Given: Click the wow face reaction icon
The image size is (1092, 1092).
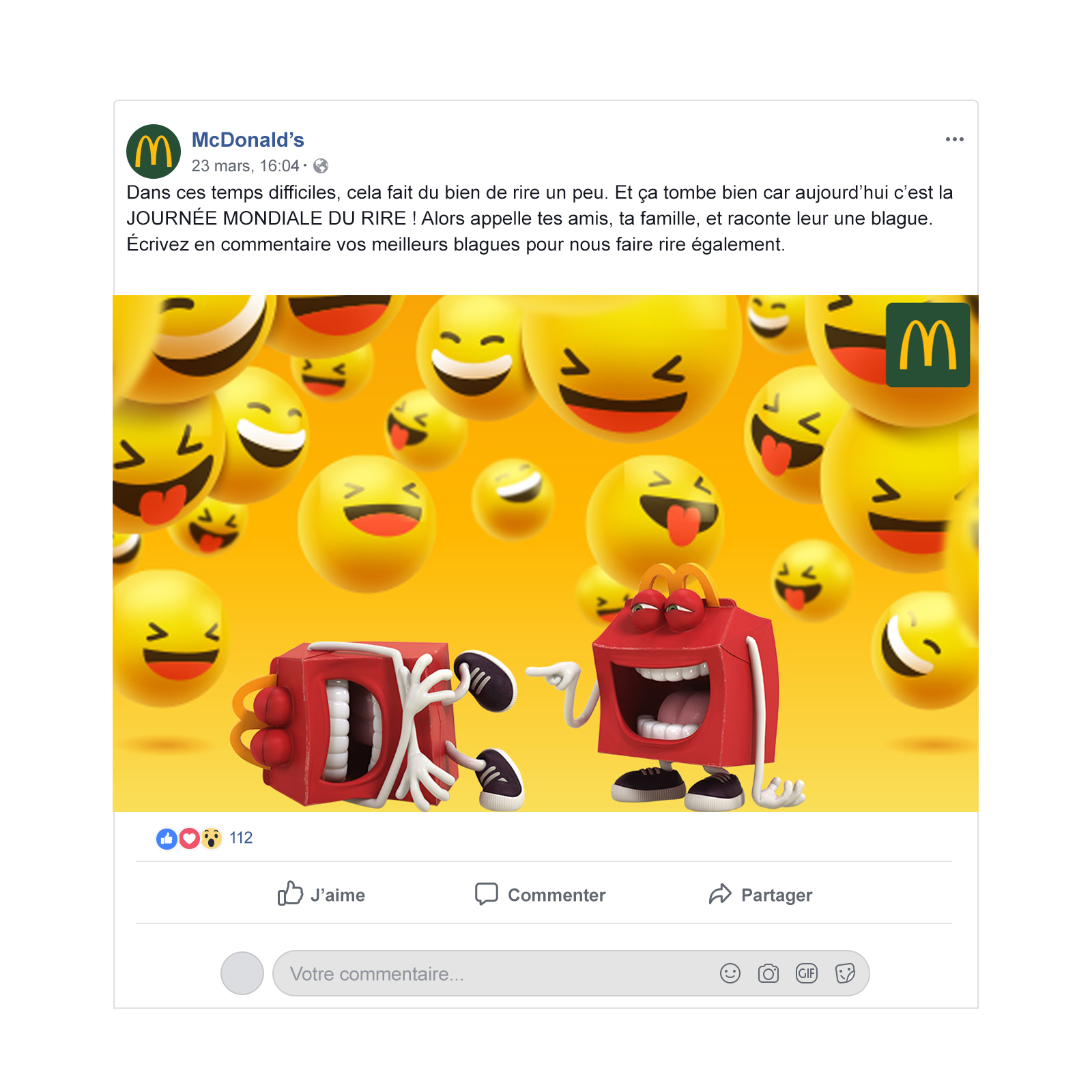Looking at the screenshot, I should 212,838.
